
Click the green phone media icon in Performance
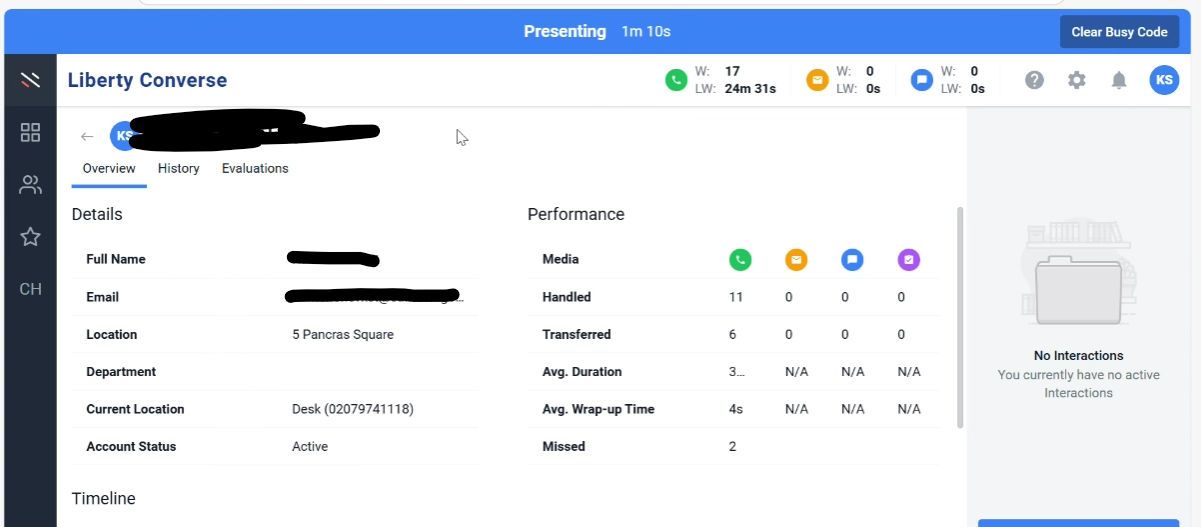coord(740,260)
